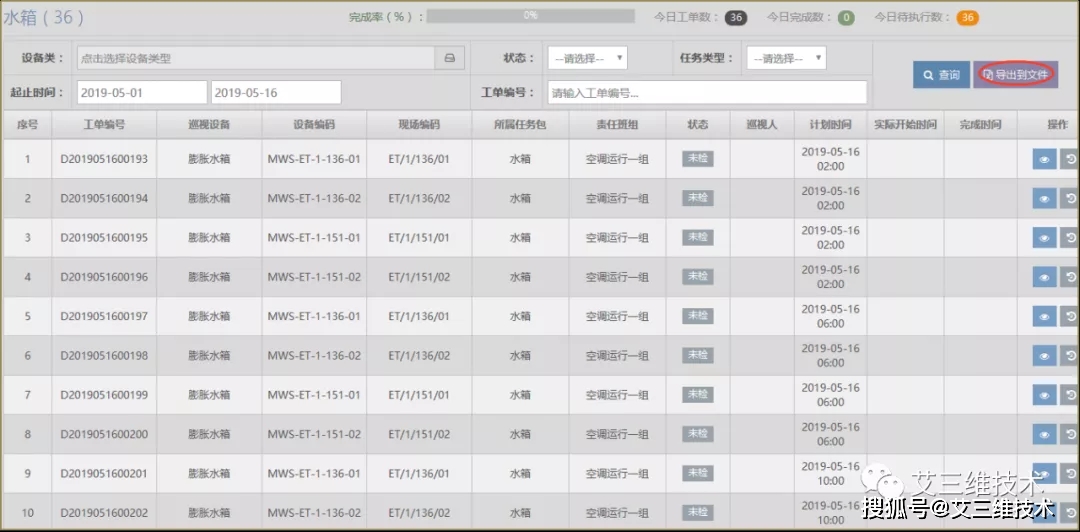Click the 导出到文件 export button
Viewport: 1080px width, 532px height.
click(x=1014, y=75)
